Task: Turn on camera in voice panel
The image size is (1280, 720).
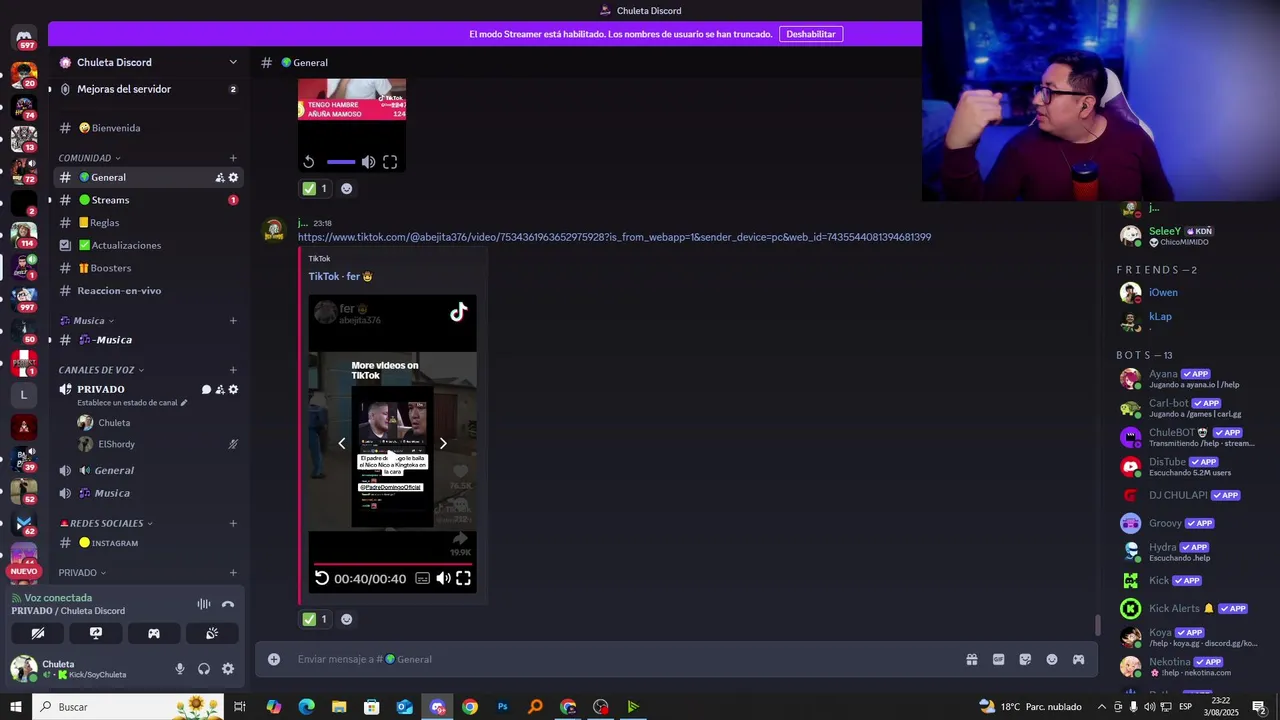Action: (38, 633)
